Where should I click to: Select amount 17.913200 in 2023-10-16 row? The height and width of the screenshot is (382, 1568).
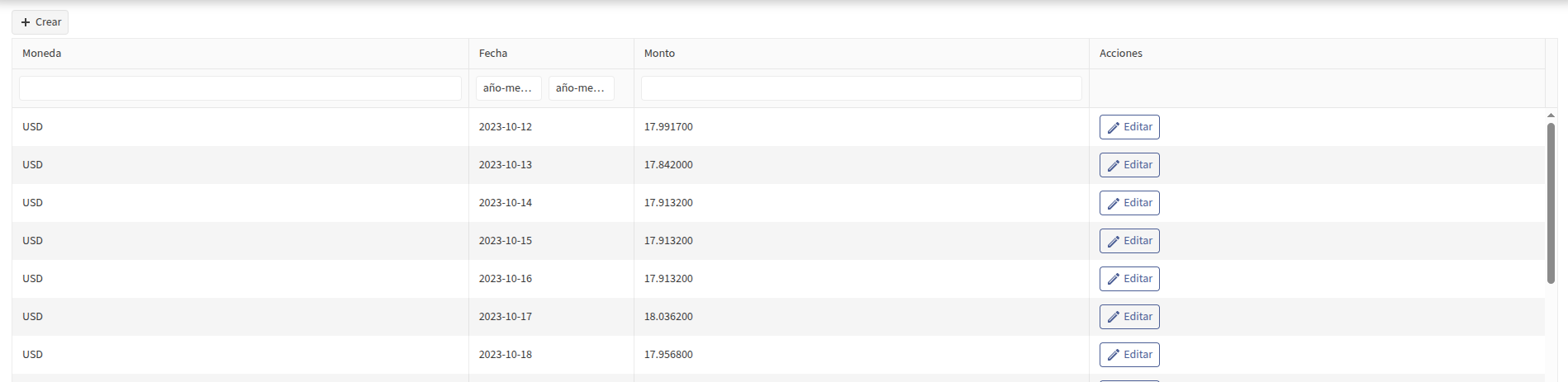click(x=668, y=279)
